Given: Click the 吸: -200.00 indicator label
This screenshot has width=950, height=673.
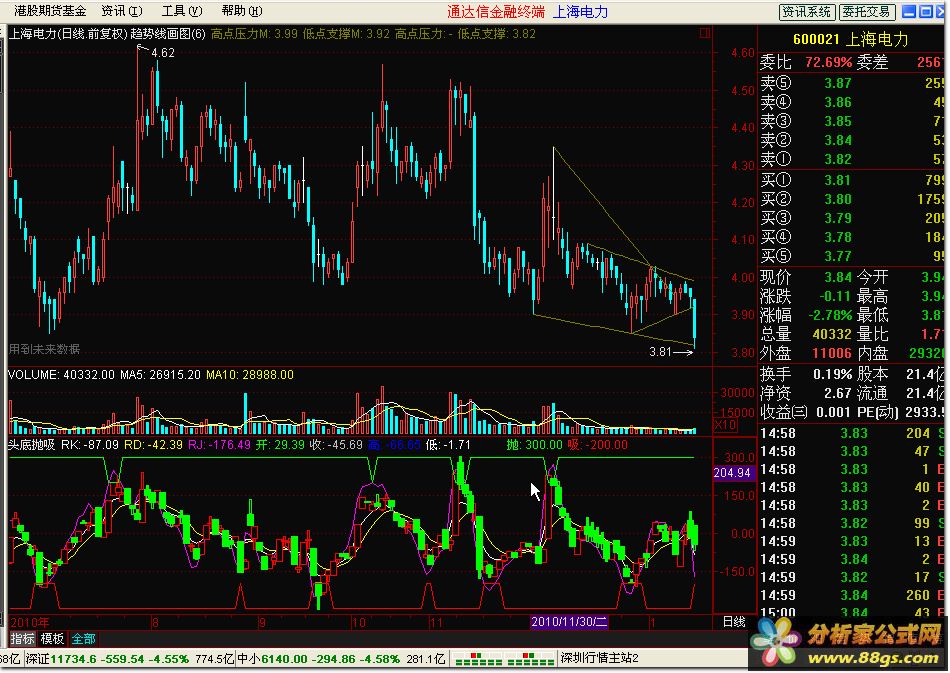Looking at the screenshot, I should [598, 445].
